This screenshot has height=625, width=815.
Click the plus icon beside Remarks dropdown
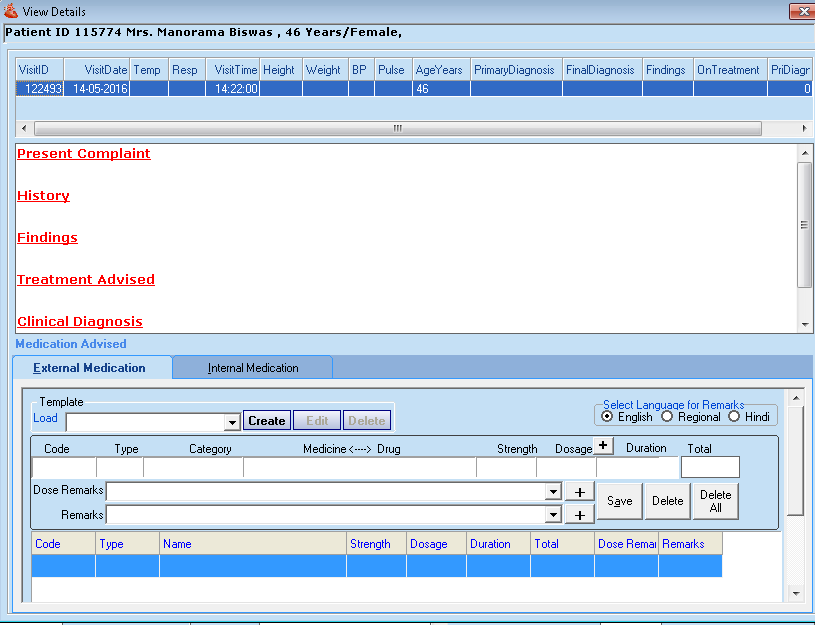click(x=578, y=514)
